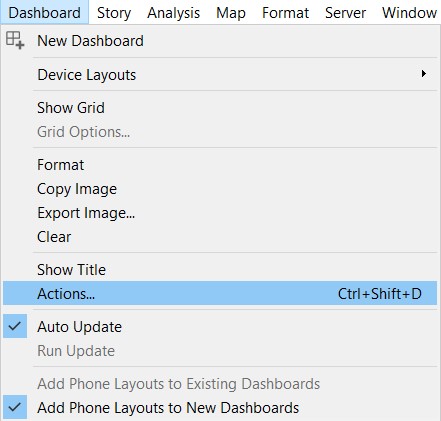Viewport: 441px width, 421px height.
Task: Select Copy Image
Action: click(x=220, y=189)
